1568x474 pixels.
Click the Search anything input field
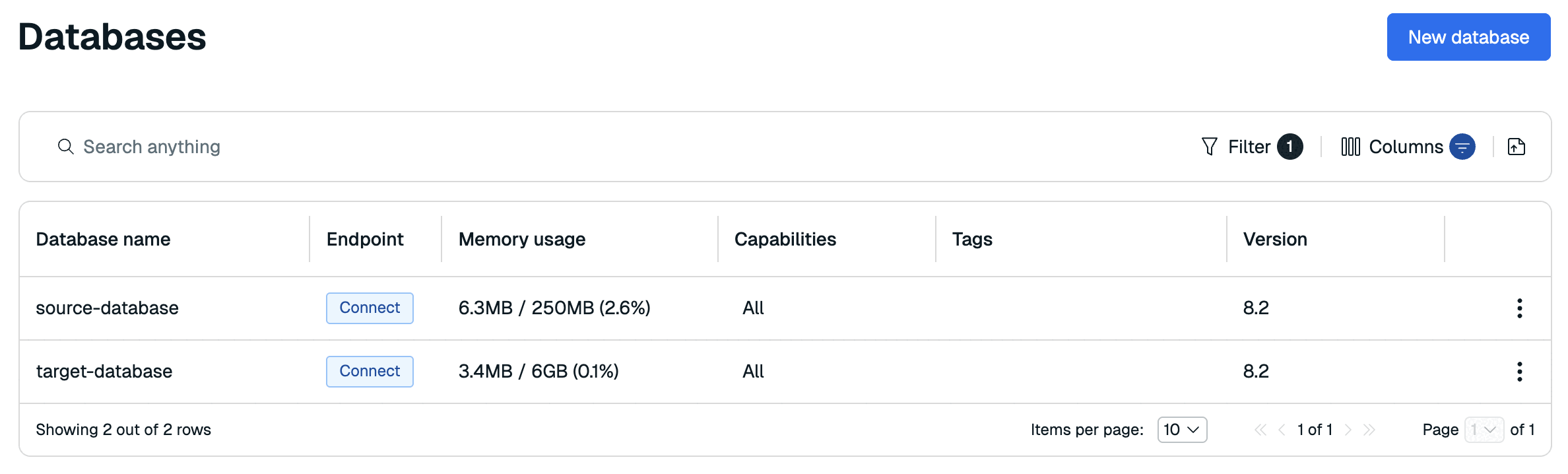click(x=396, y=147)
